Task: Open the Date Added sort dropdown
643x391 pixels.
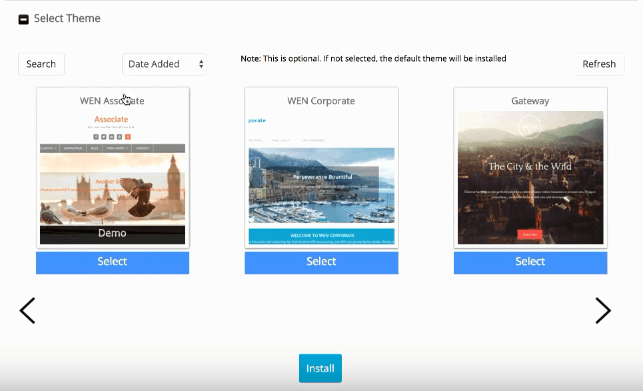Action: [164, 64]
